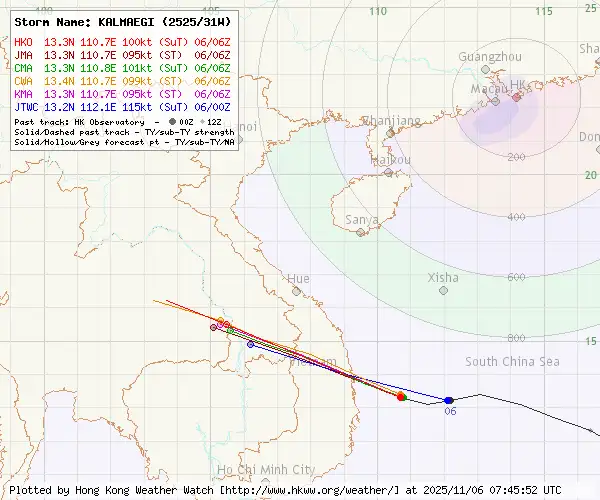Click the red HK location marker

(516, 97)
